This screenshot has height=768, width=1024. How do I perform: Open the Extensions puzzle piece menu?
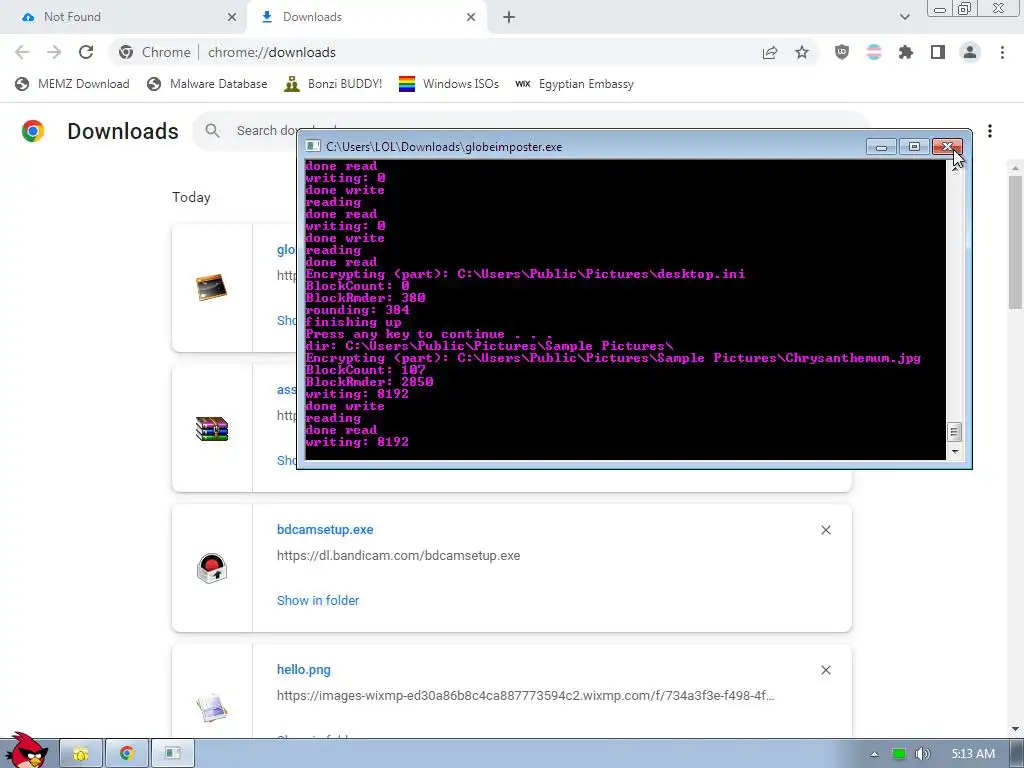pyautogui.click(x=906, y=52)
